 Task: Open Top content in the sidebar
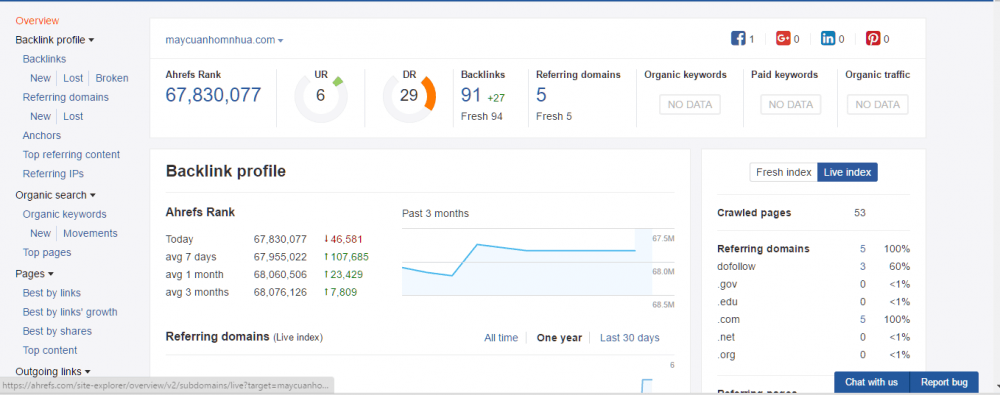50,350
